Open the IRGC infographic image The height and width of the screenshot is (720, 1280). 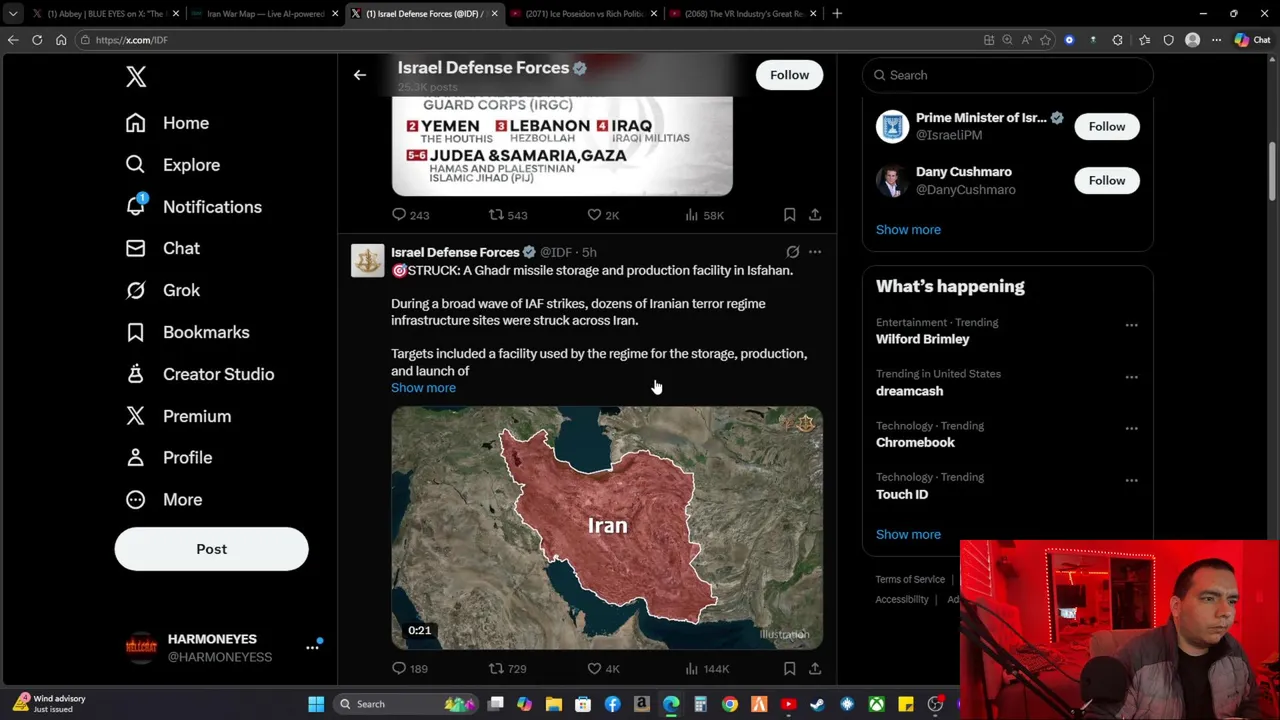coord(562,146)
